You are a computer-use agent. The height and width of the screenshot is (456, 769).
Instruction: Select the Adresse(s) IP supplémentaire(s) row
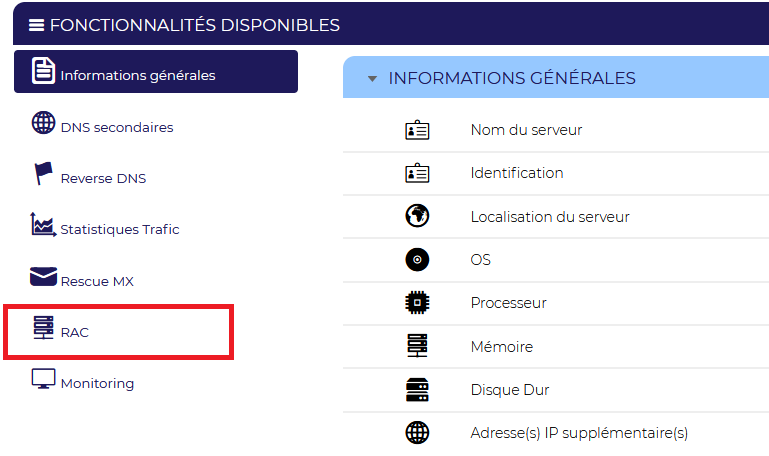pyautogui.click(x=556, y=433)
